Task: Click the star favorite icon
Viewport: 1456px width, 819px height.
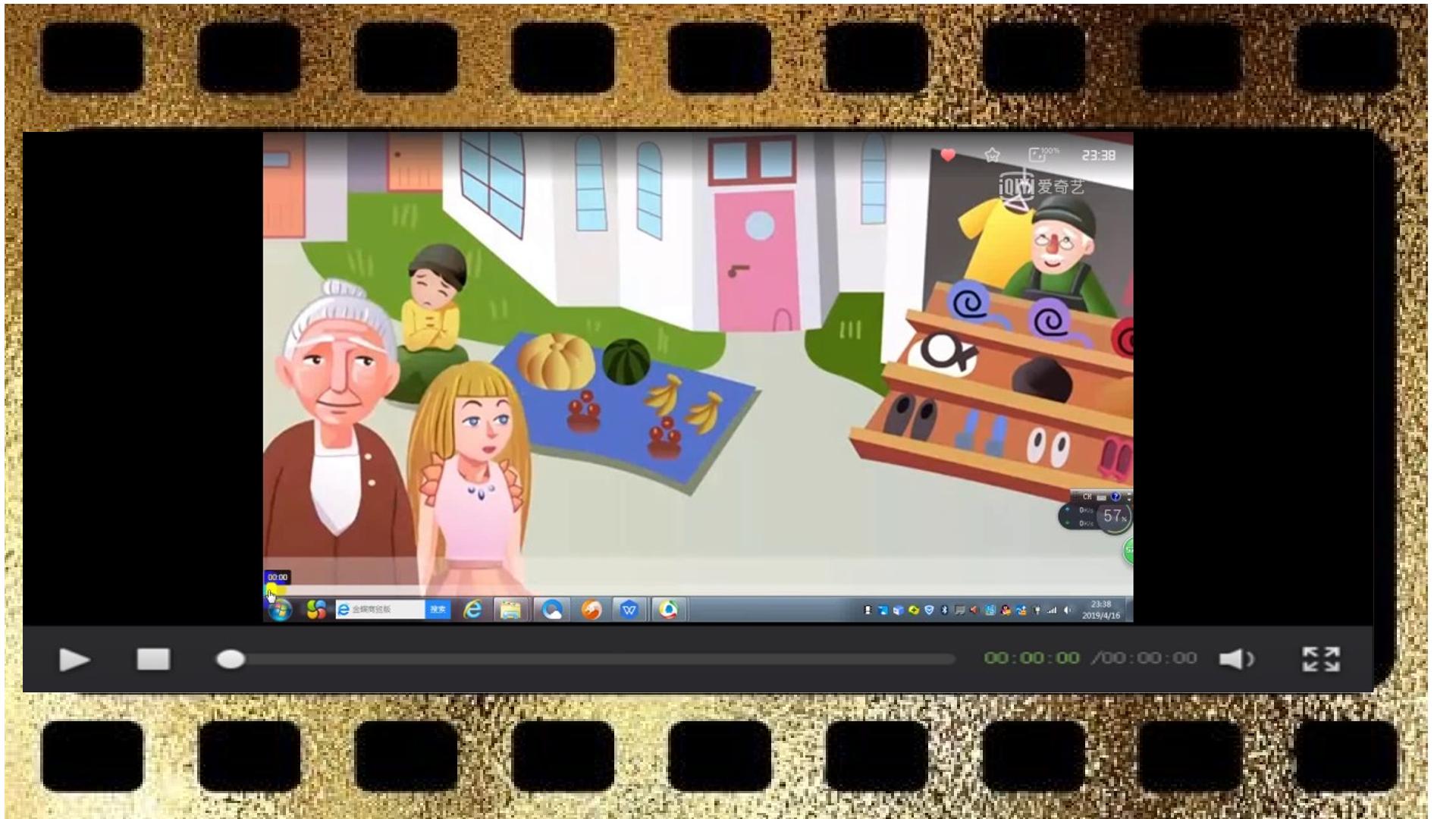Action: pyautogui.click(x=992, y=155)
